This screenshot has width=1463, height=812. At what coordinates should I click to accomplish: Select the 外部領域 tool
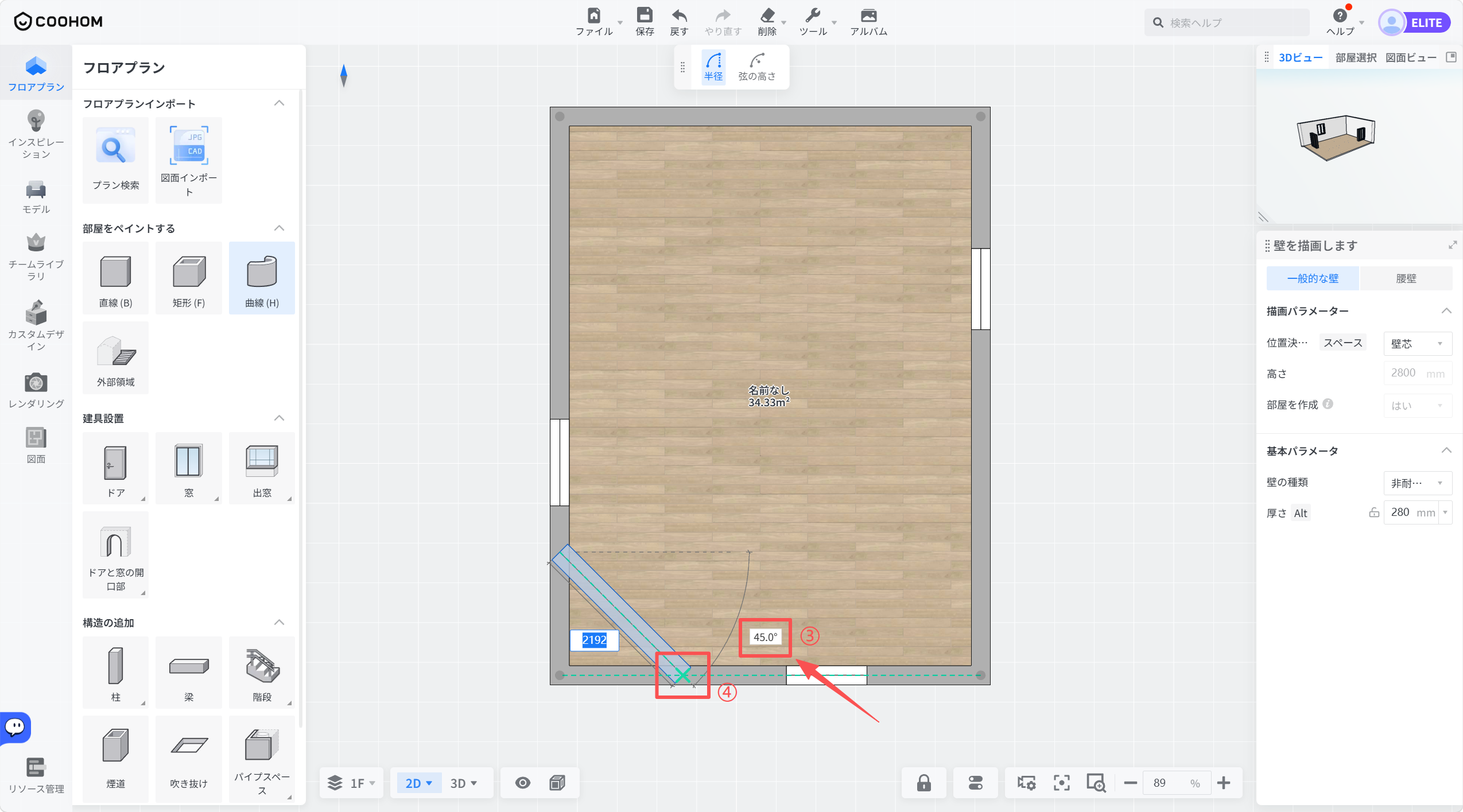pos(115,358)
